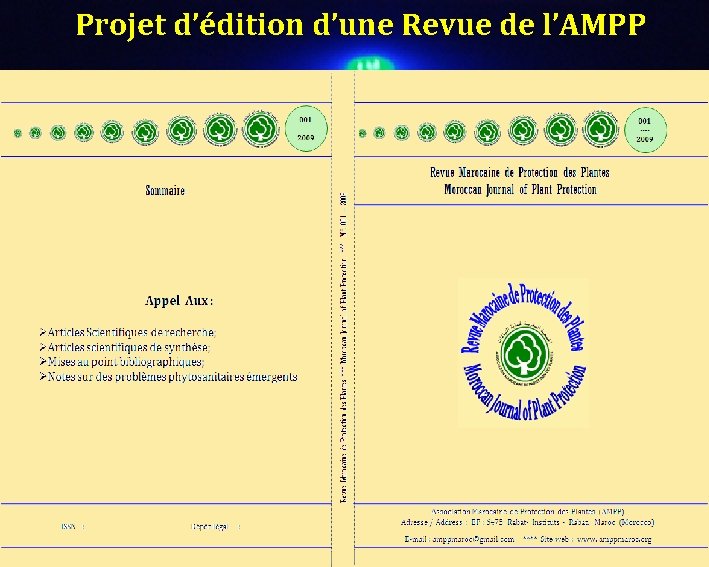Click the "Dépôt légal :" label
The image size is (709, 567).
(216, 527)
